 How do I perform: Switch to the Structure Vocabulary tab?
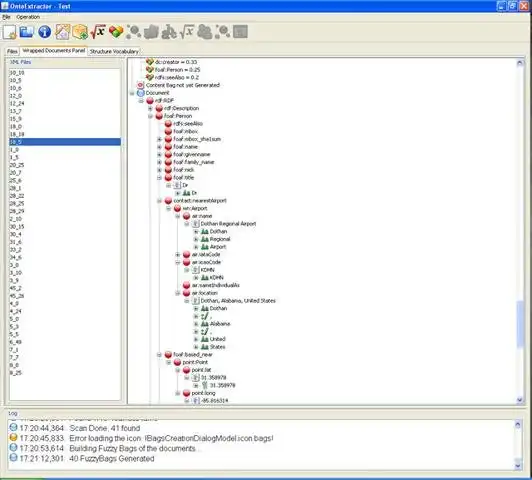(x=114, y=51)
